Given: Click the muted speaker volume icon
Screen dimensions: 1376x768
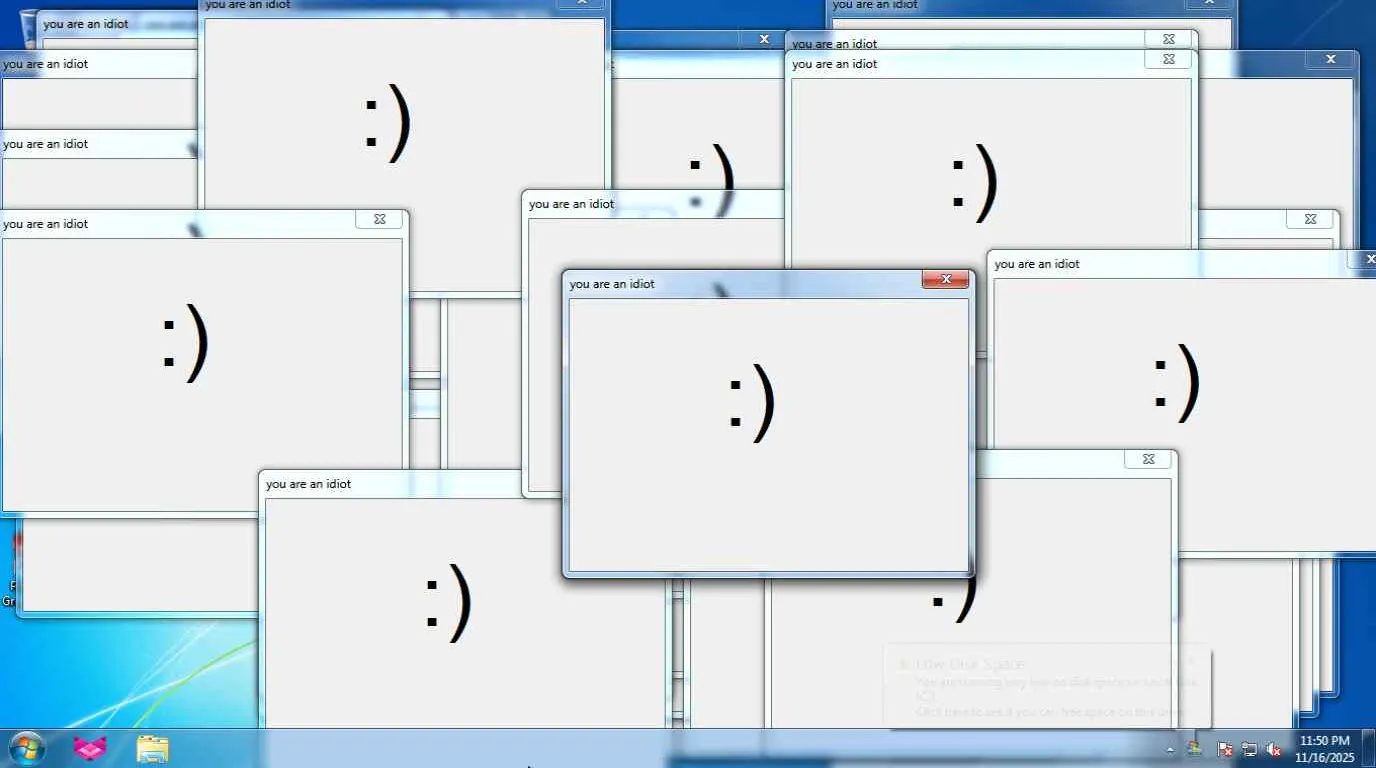Looking at the screenshot, I should (1274, 749).
